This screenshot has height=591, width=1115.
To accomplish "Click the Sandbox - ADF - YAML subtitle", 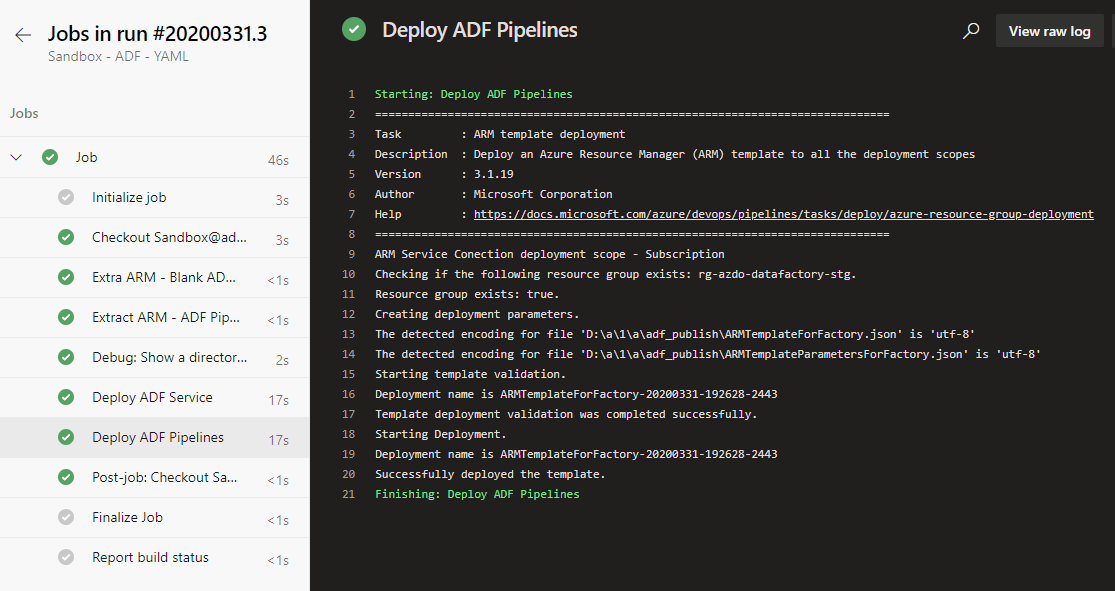I will click(118, 56).
